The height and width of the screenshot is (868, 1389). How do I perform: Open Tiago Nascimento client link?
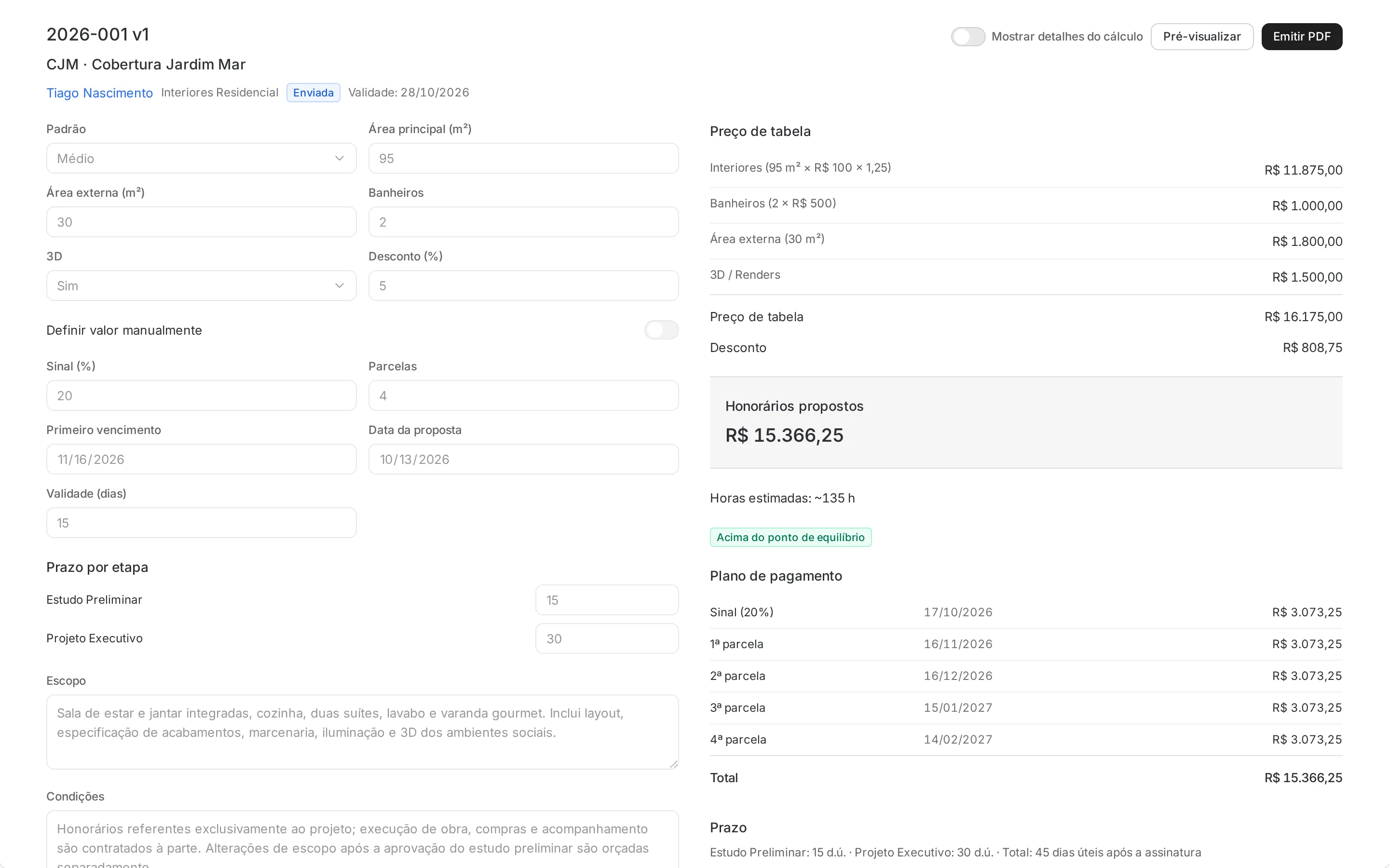click(x=99, y=93)
